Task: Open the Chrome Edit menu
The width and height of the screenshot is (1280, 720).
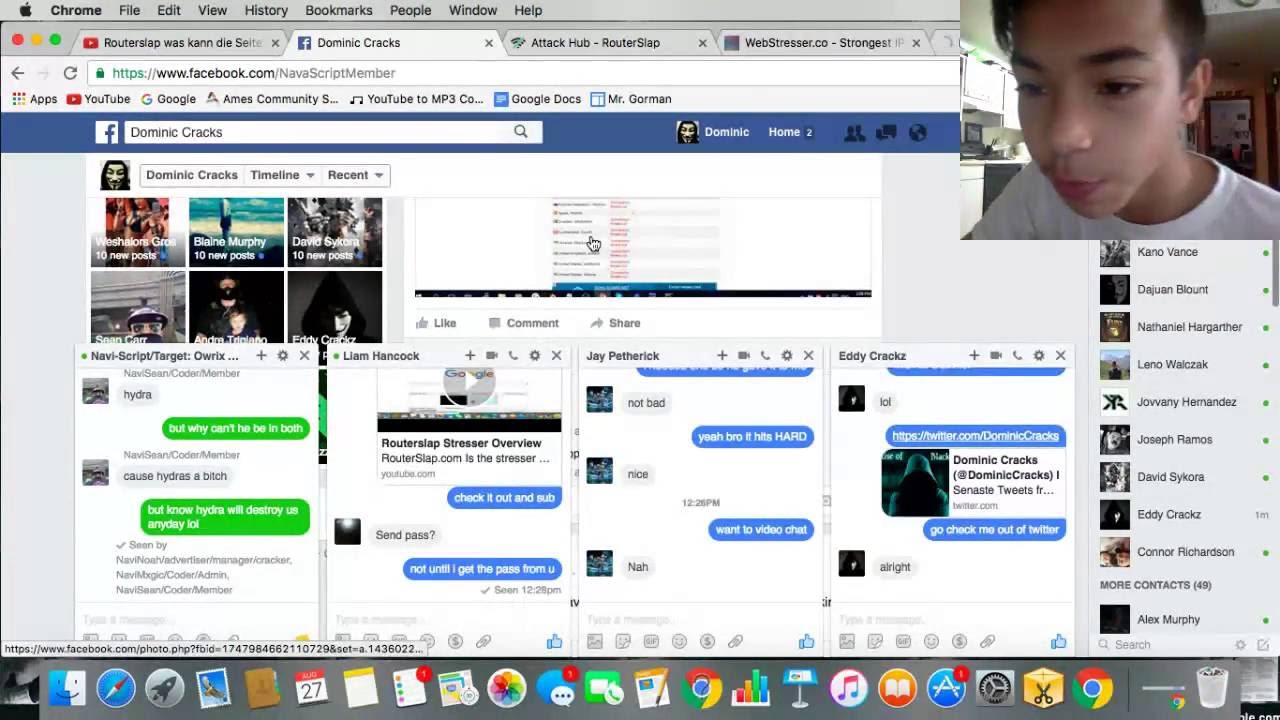Action: [x=168, y=10]
